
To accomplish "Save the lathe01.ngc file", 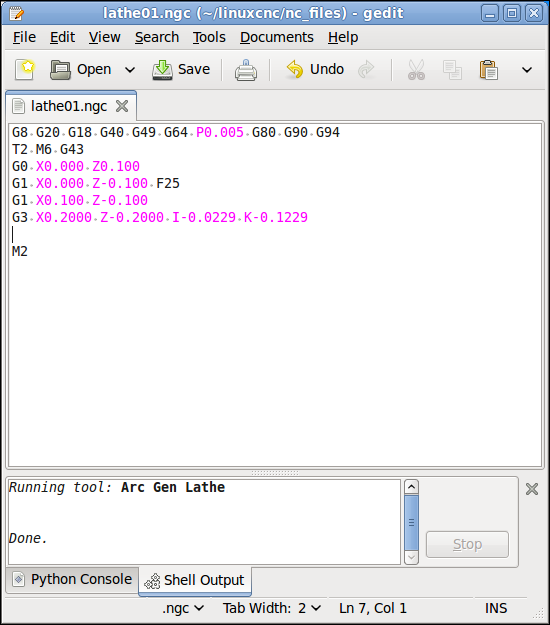I will pyautogui.click(x=181, y=69).
